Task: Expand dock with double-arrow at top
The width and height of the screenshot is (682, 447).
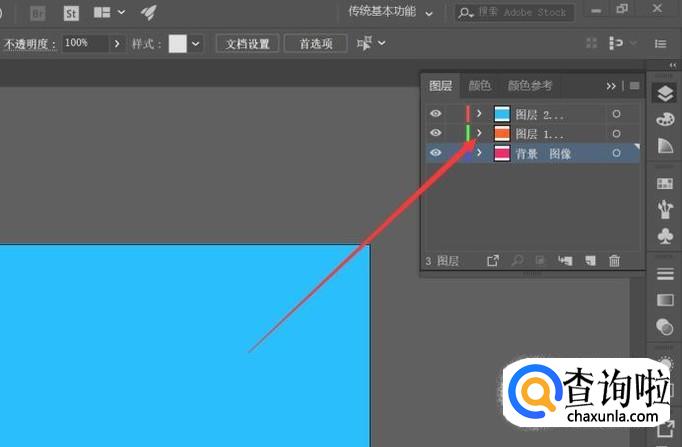Action: [x=673, y=65]
